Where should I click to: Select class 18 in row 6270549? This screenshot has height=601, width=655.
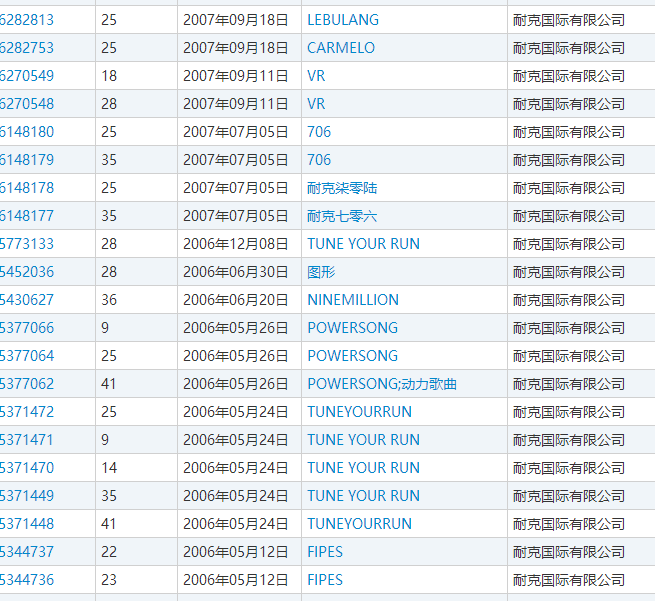(109, 76)
